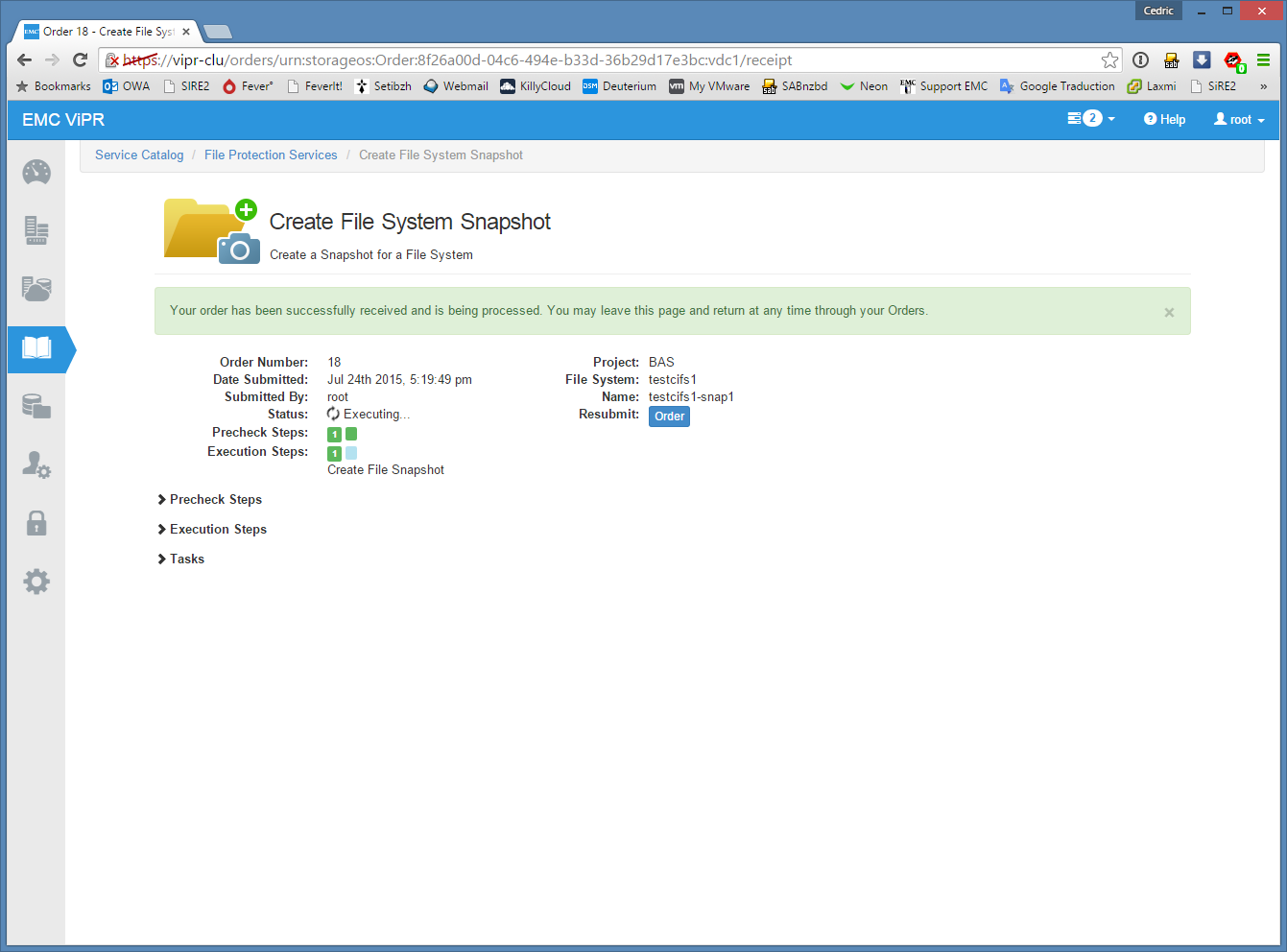The image size is (1287, 952).
Task: Select the Service Catalog book icon
Action: click(x=36, y=347)
